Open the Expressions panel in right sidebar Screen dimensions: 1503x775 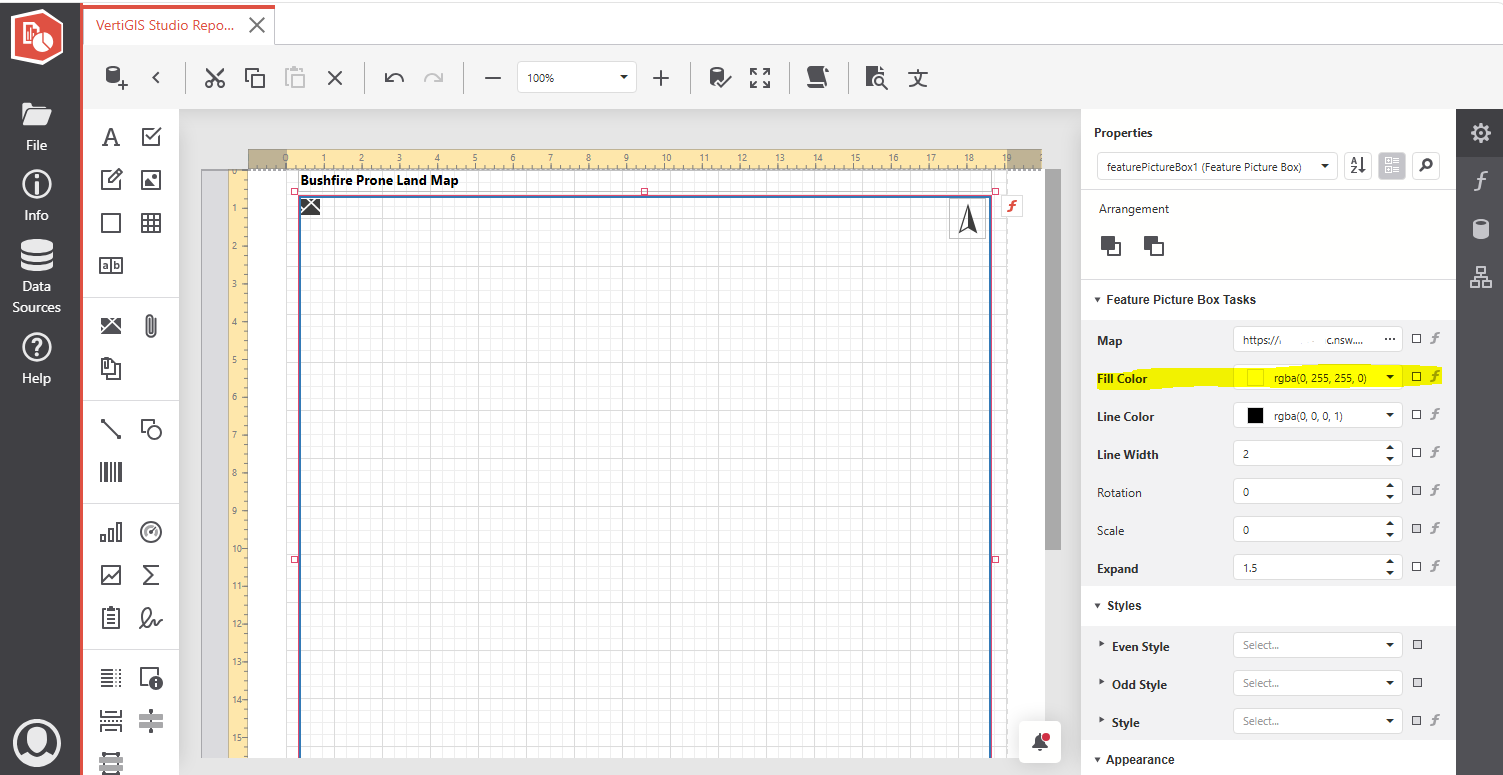[x=1480, y=181]
